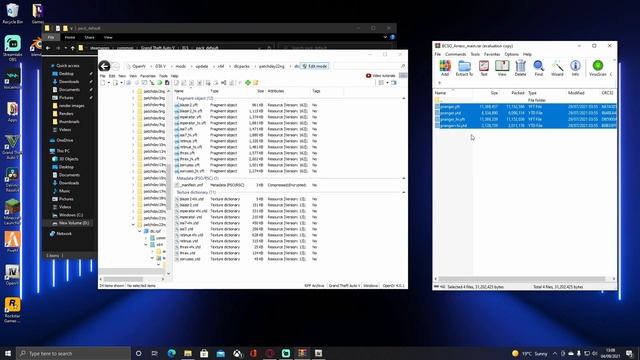Collapse the Texture dictionary group
640x360 pixels.
[404, 192]
